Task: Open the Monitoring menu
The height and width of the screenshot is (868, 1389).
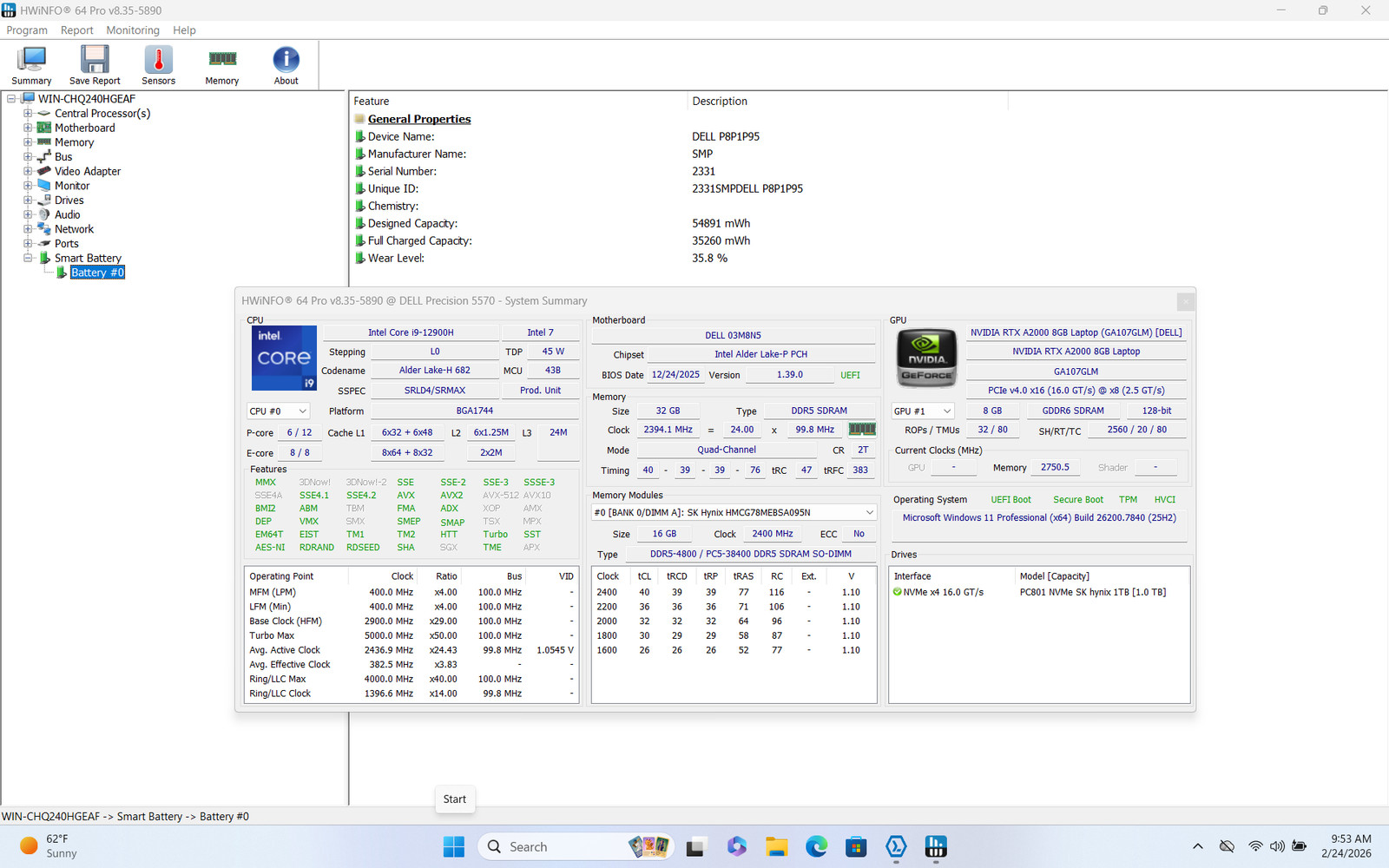Action: click(x=133, y=30)
